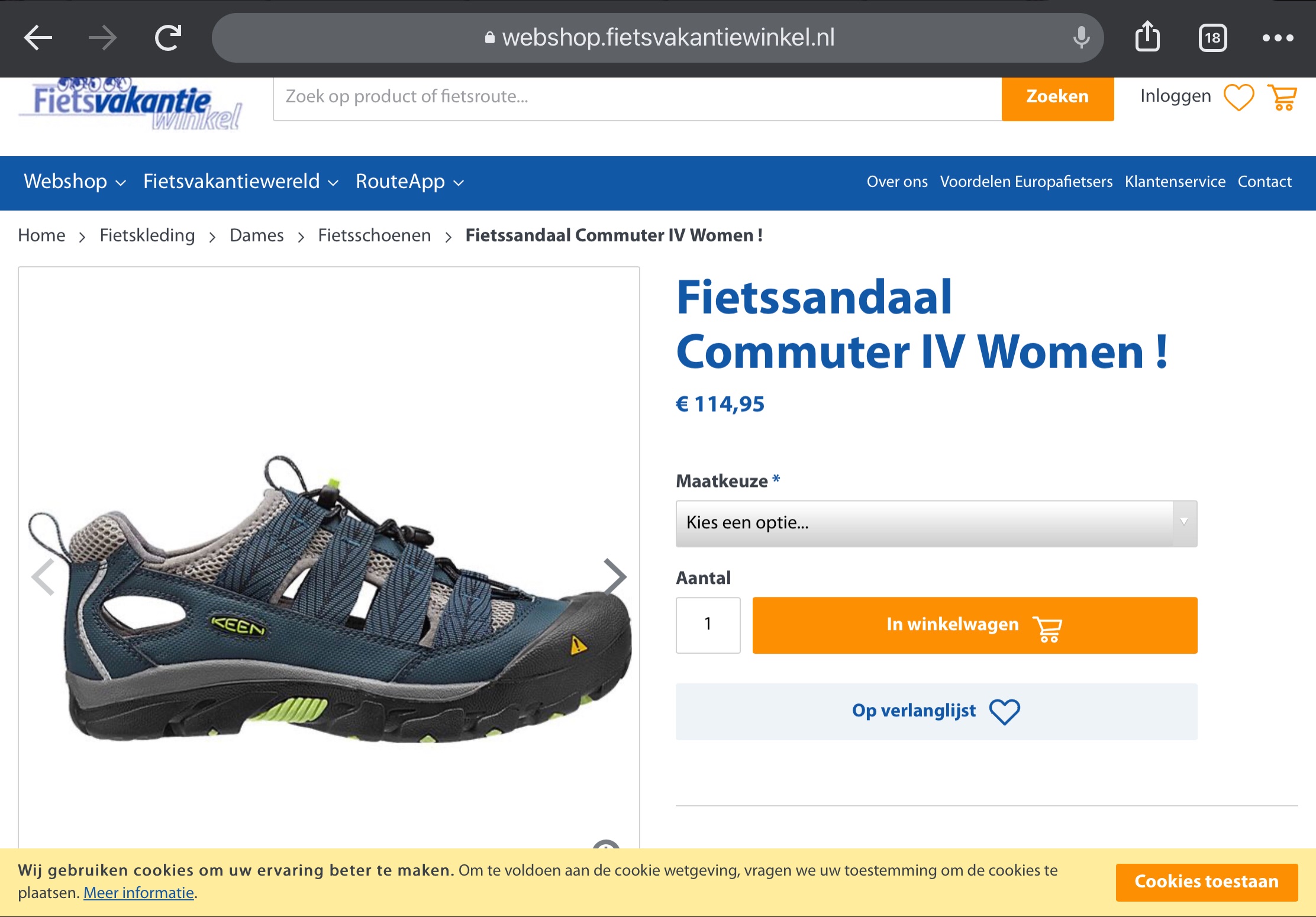Viewport: 1316px width, 917px height.
Task: Show the 18 open tabs
Action: tap(1212, 38)
